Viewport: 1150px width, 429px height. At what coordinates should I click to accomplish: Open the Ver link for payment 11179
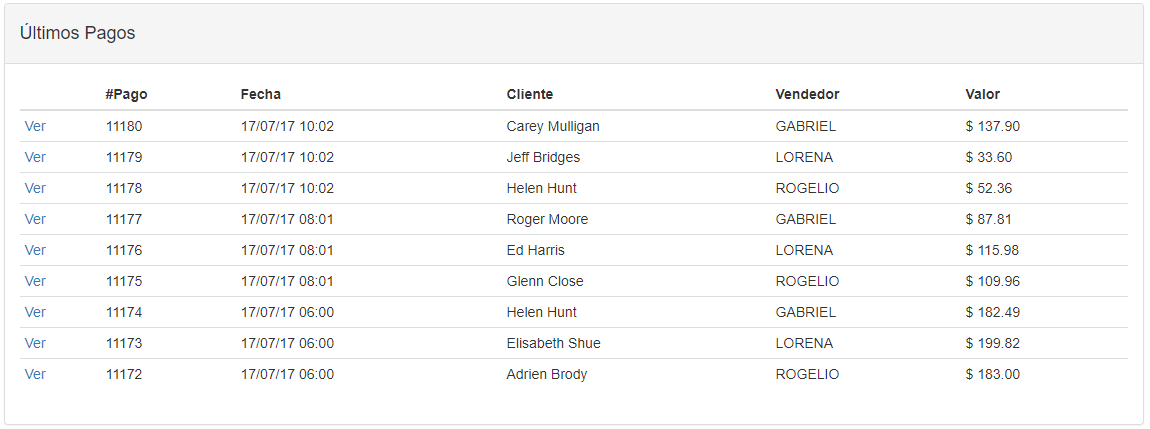coord(35,157)
